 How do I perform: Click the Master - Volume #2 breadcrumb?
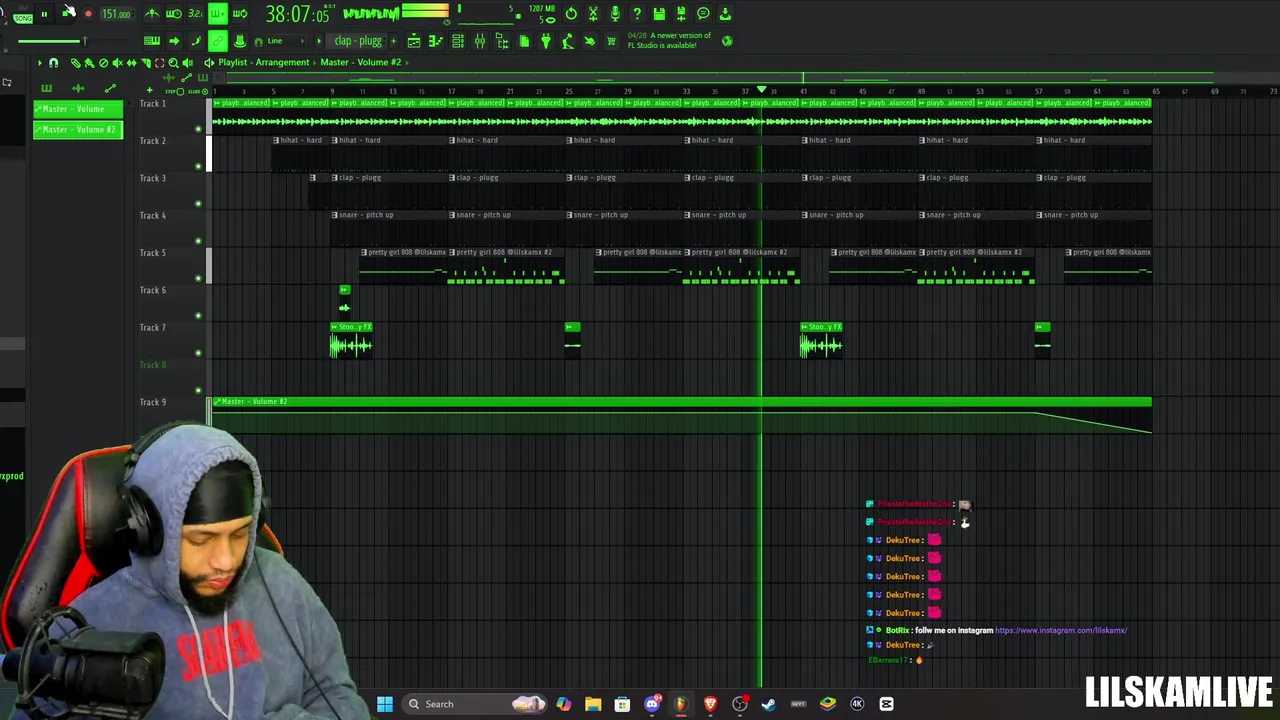[x=361, y=62]
